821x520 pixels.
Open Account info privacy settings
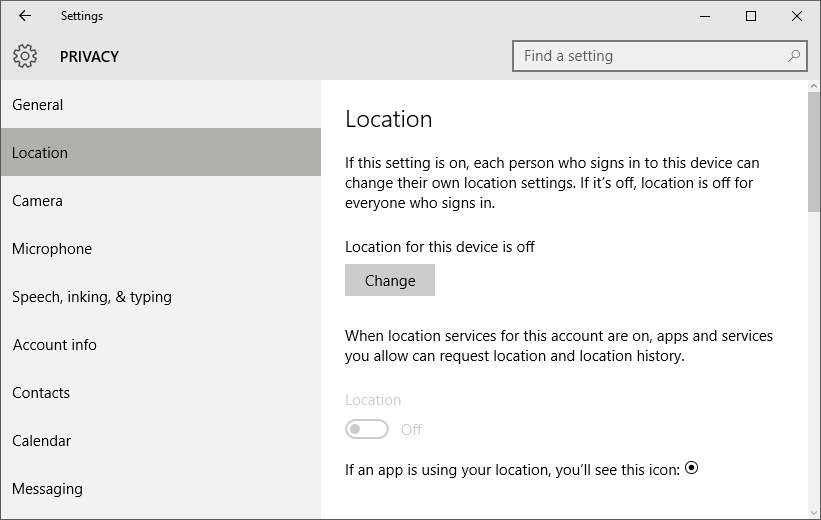pyautogui.click(x=161, y=345)
